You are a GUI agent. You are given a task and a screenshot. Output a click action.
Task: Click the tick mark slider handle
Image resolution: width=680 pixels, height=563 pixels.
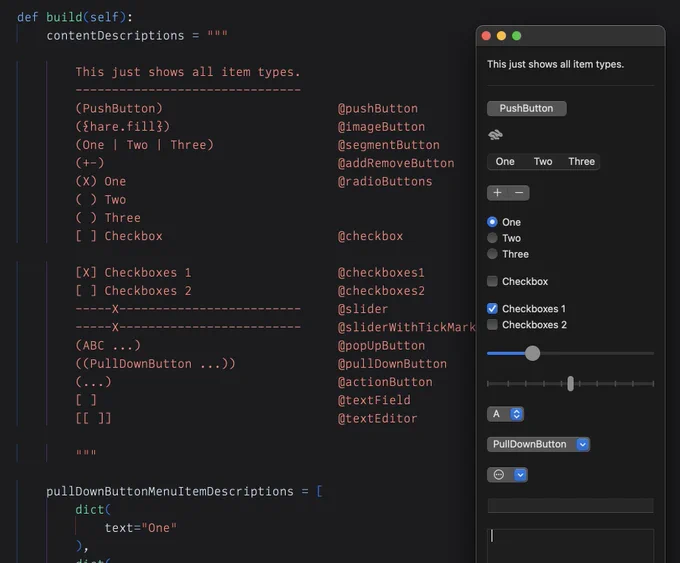pos(570,383)
